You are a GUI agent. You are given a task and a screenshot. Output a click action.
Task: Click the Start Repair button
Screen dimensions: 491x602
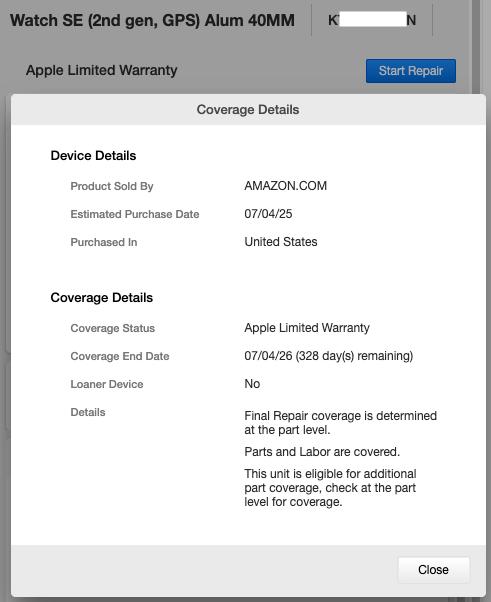(411, 71)
